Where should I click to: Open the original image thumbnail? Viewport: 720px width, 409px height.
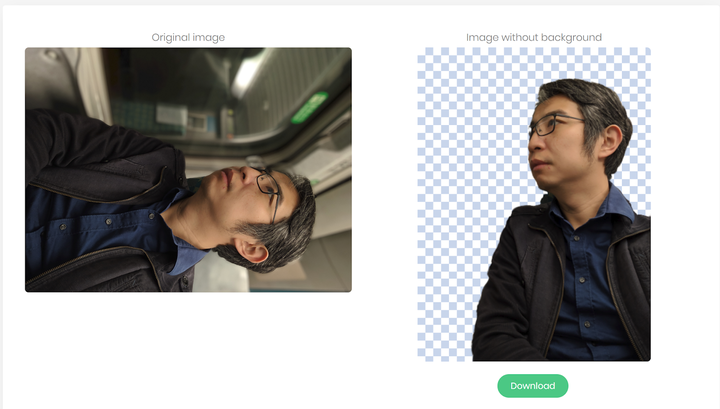(x=188, y=169)
